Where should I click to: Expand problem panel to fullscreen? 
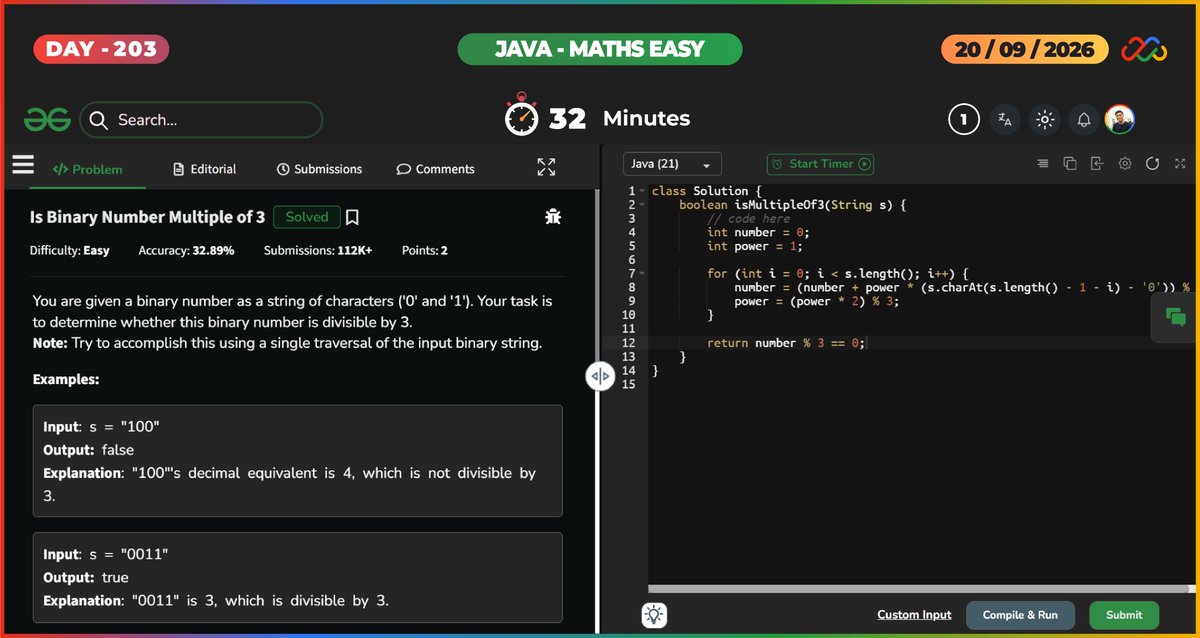click(546, 167)
